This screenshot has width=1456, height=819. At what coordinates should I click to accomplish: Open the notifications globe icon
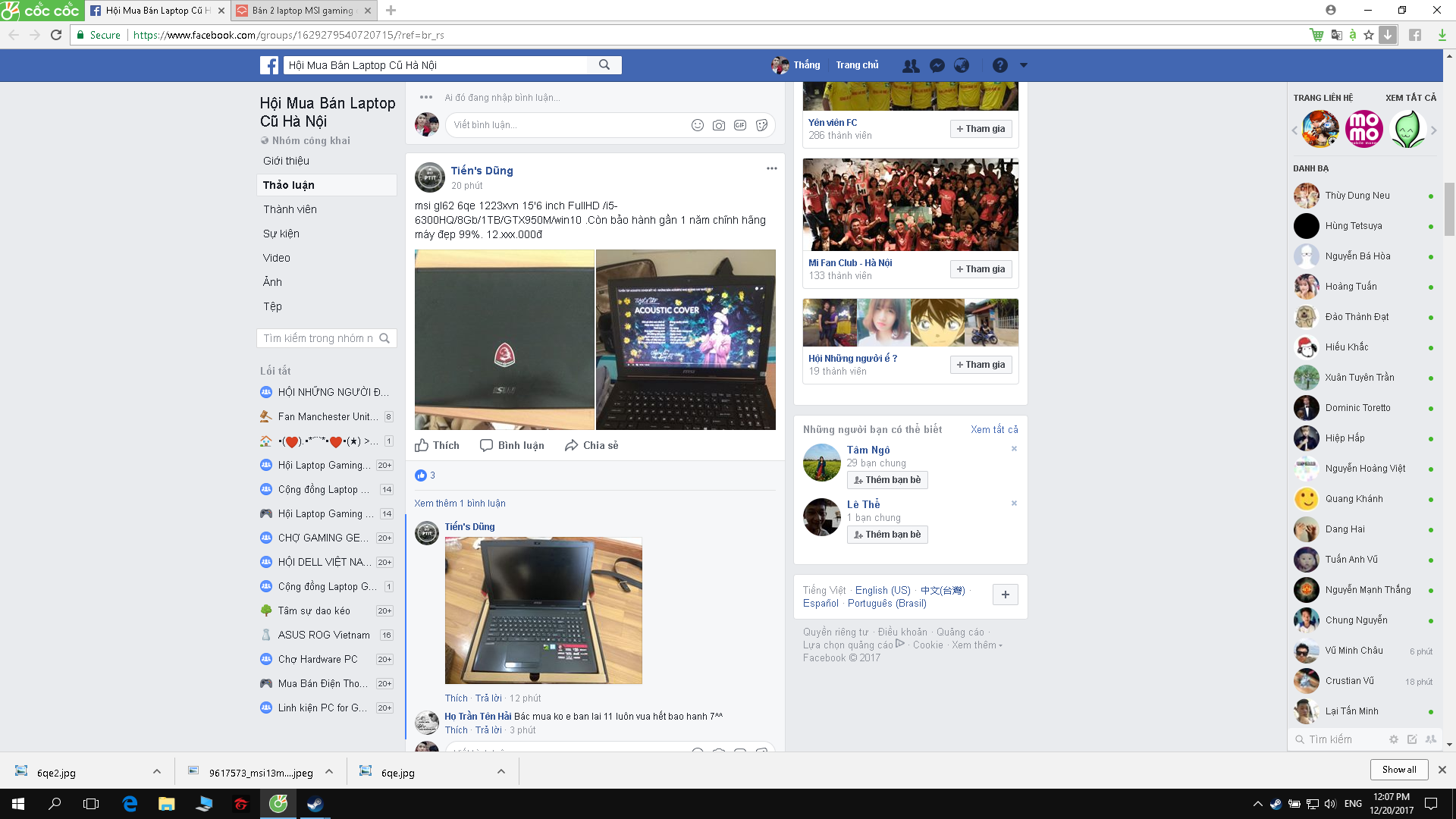point(962,65)
